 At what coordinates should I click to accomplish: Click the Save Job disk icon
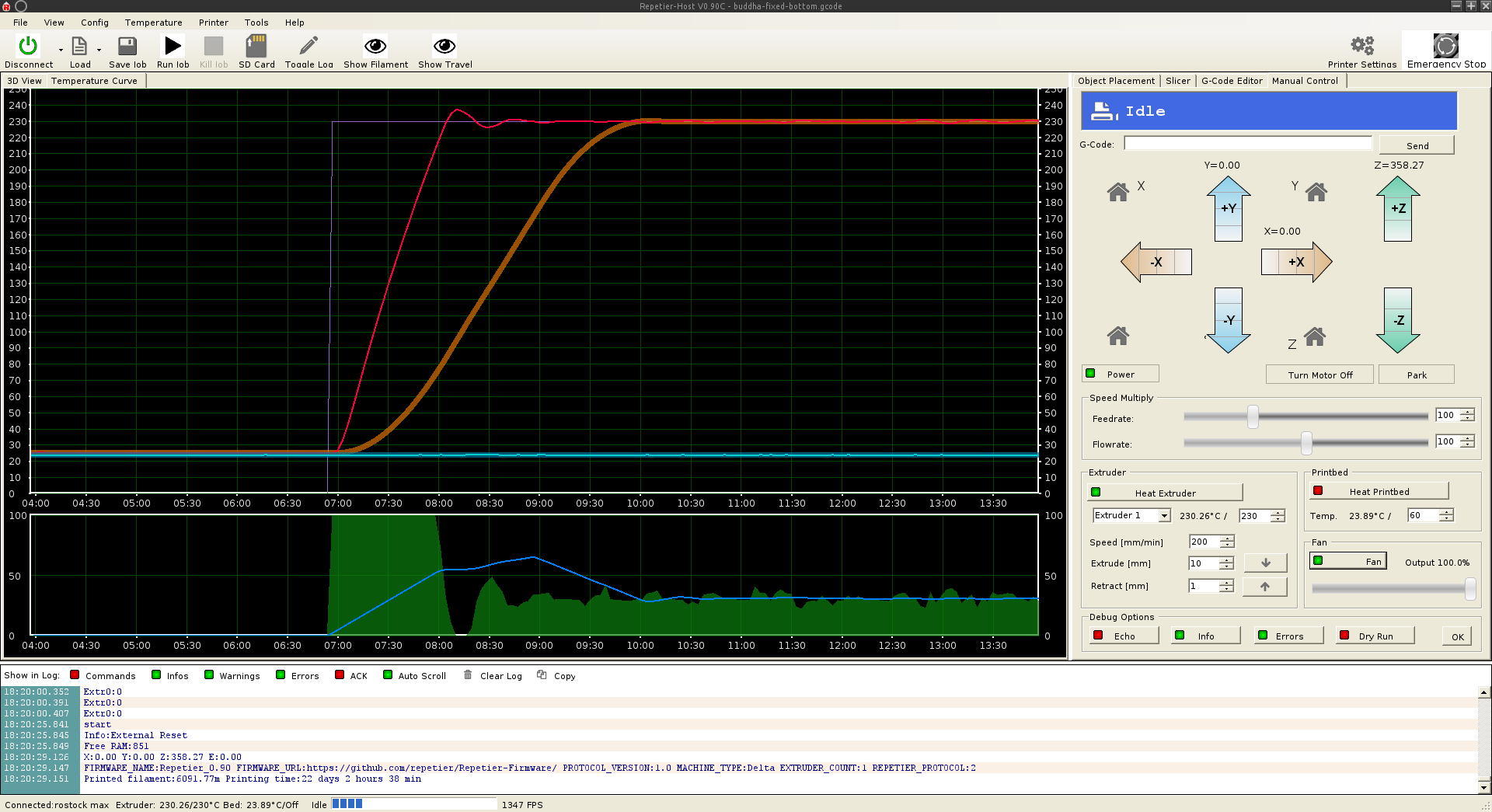(x=127, y=46)
